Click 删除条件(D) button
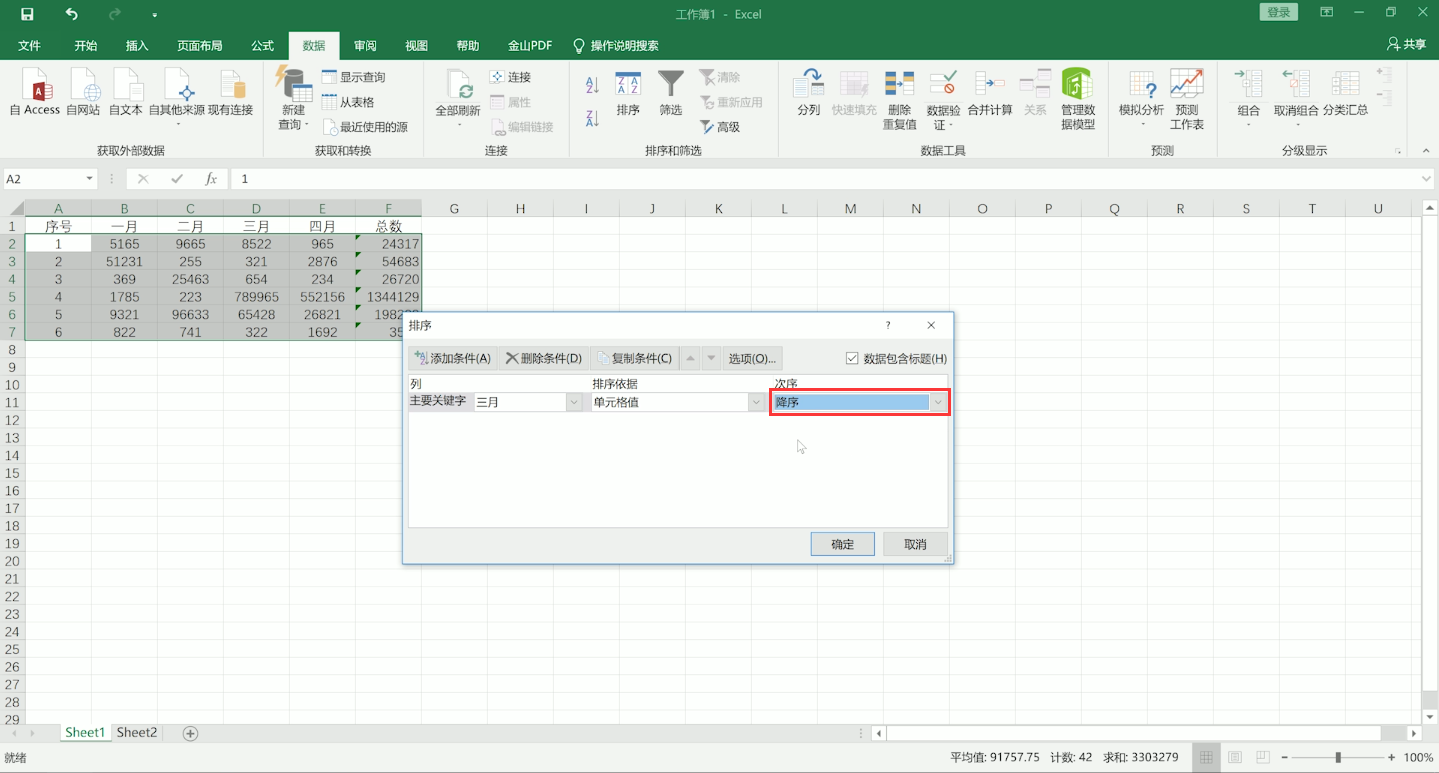1439x773 pixels. tap(543, 358)
